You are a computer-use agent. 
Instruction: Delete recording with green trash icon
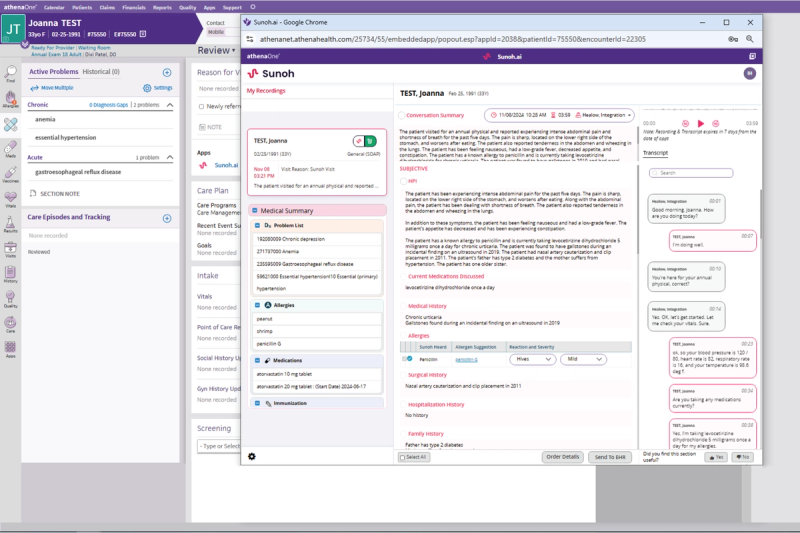[371, 141]
